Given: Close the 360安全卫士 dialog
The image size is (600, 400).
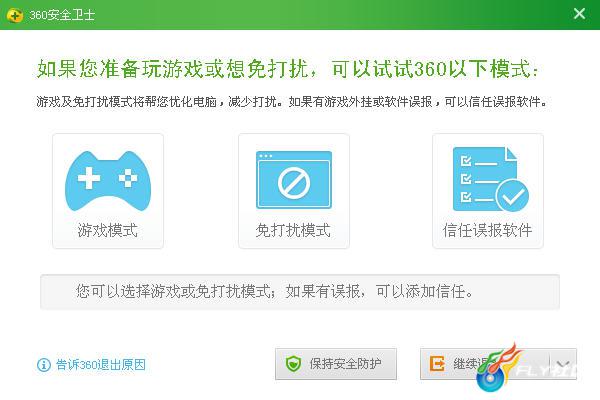Looking at the screenshot, I should click(x=579, y=14).
